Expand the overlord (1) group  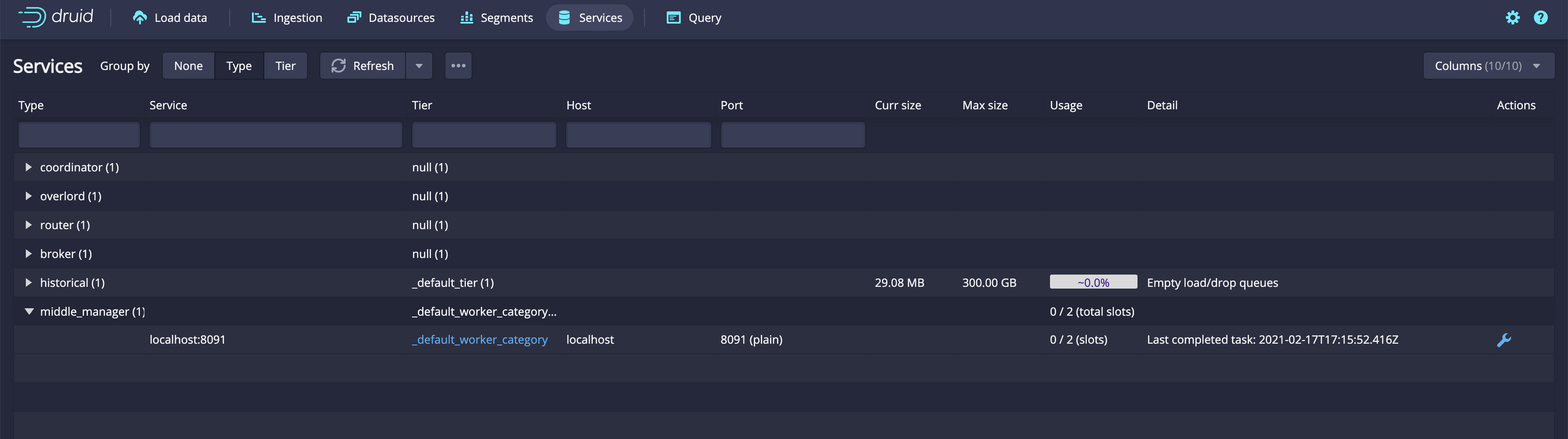point(28,196)
